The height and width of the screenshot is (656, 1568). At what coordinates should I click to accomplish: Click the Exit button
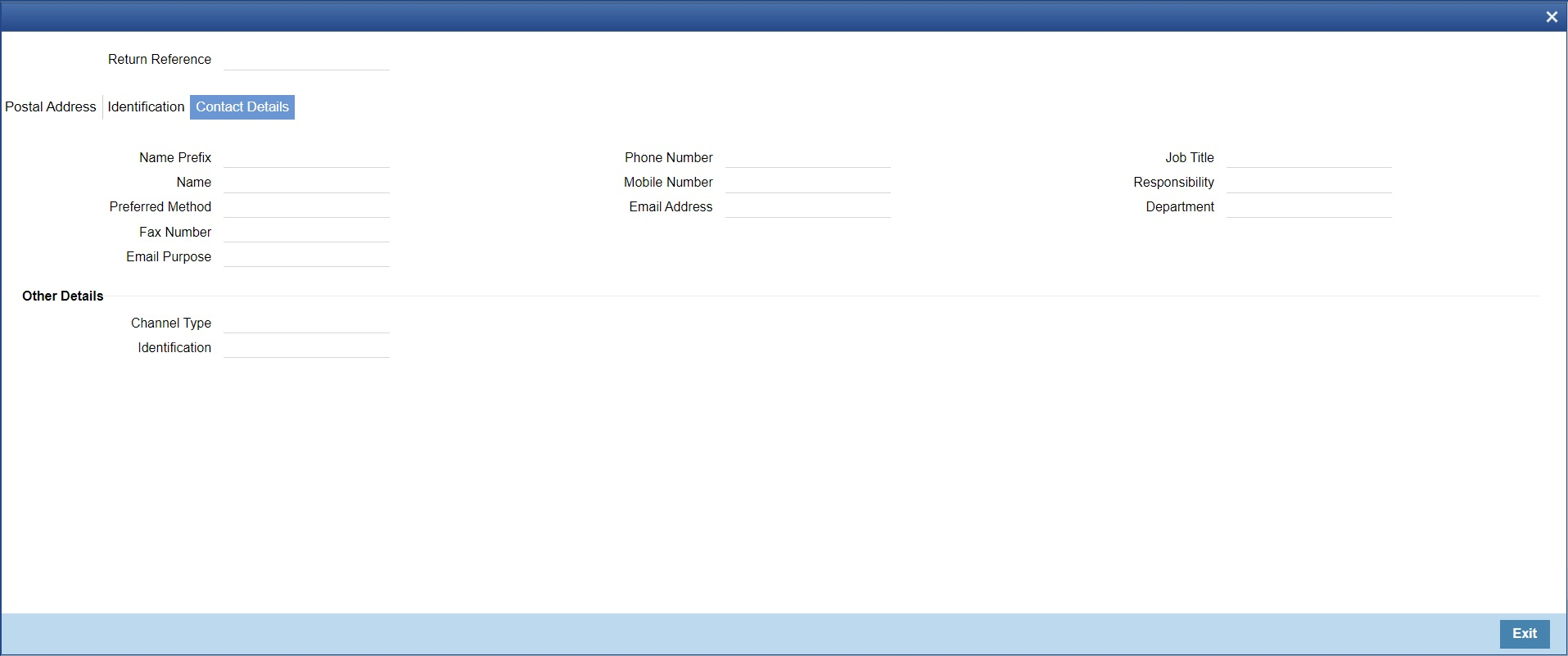point(1524,633)
